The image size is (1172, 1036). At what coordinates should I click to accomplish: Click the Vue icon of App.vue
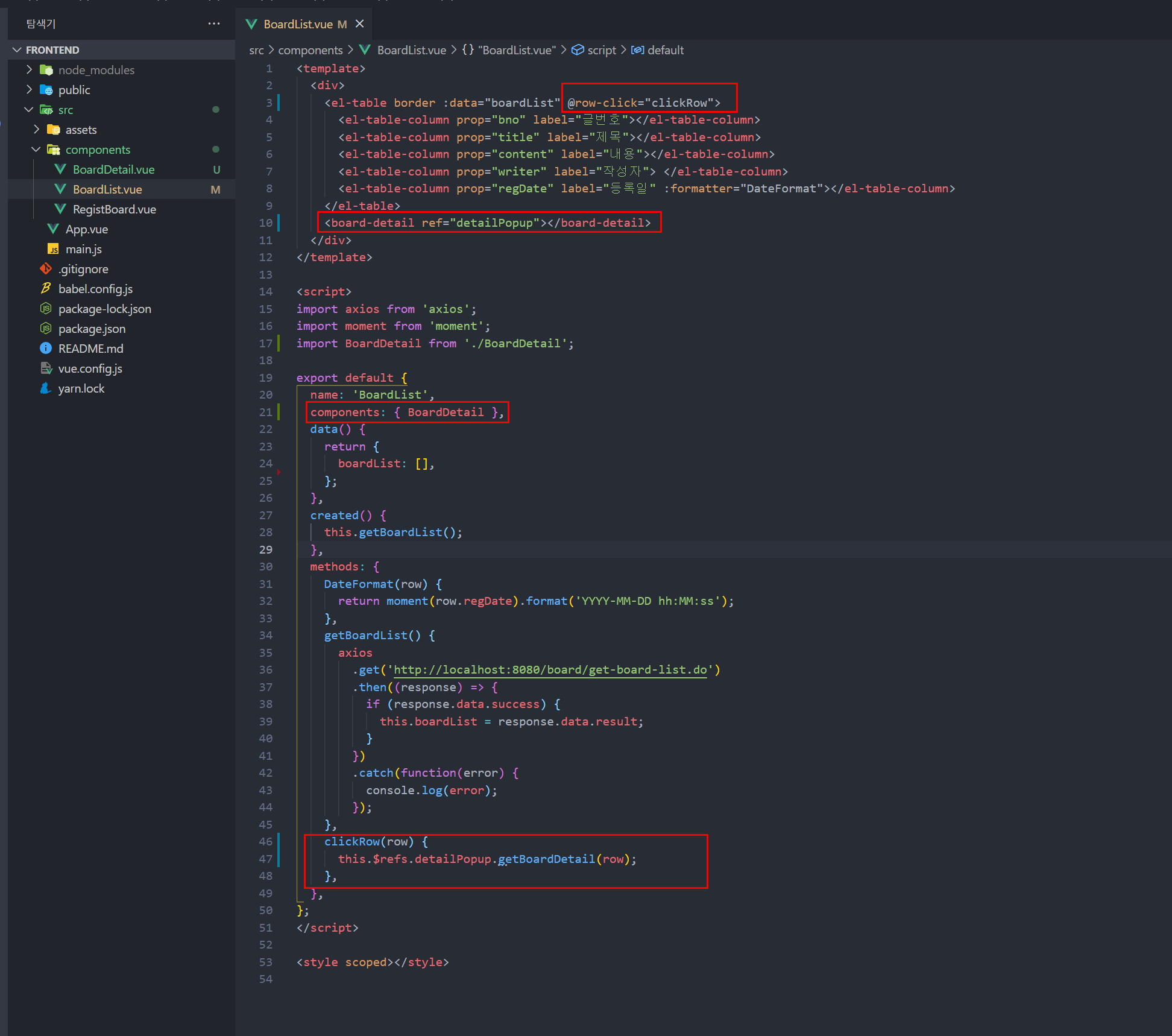pyautogui.click(x=53, y=229)
